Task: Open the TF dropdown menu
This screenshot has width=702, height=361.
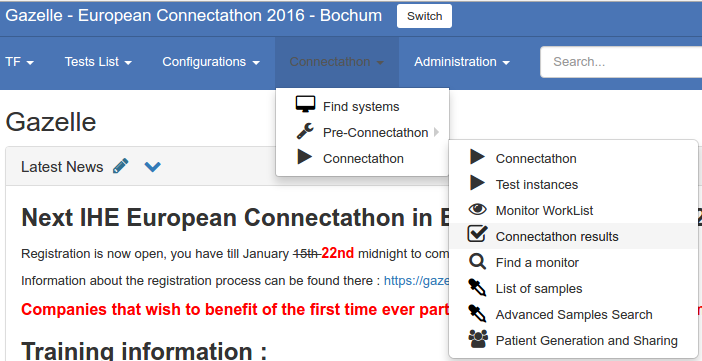Action: coord(20,62)
